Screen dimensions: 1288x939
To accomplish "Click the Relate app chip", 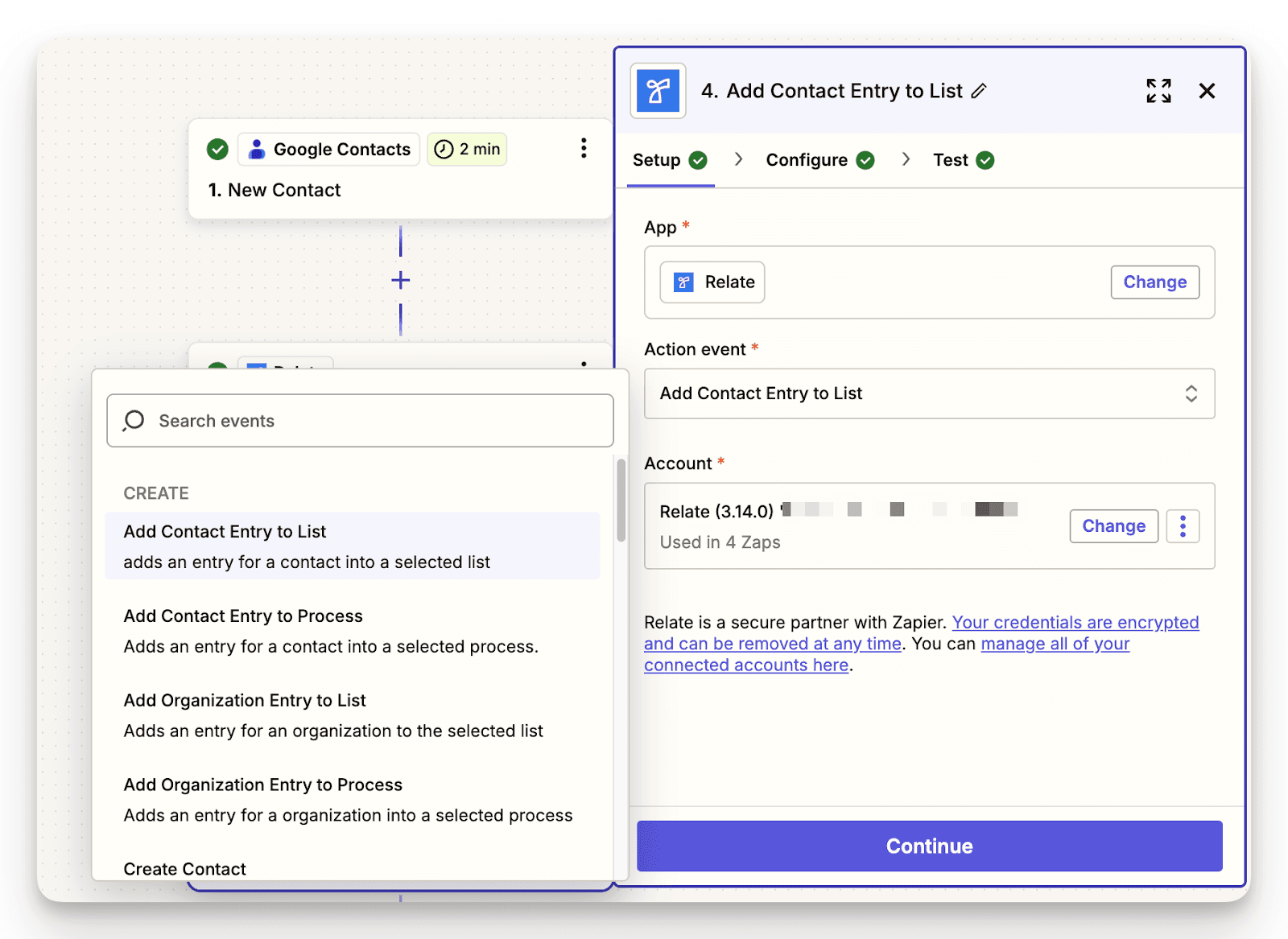I will click(x=712, y=282).
